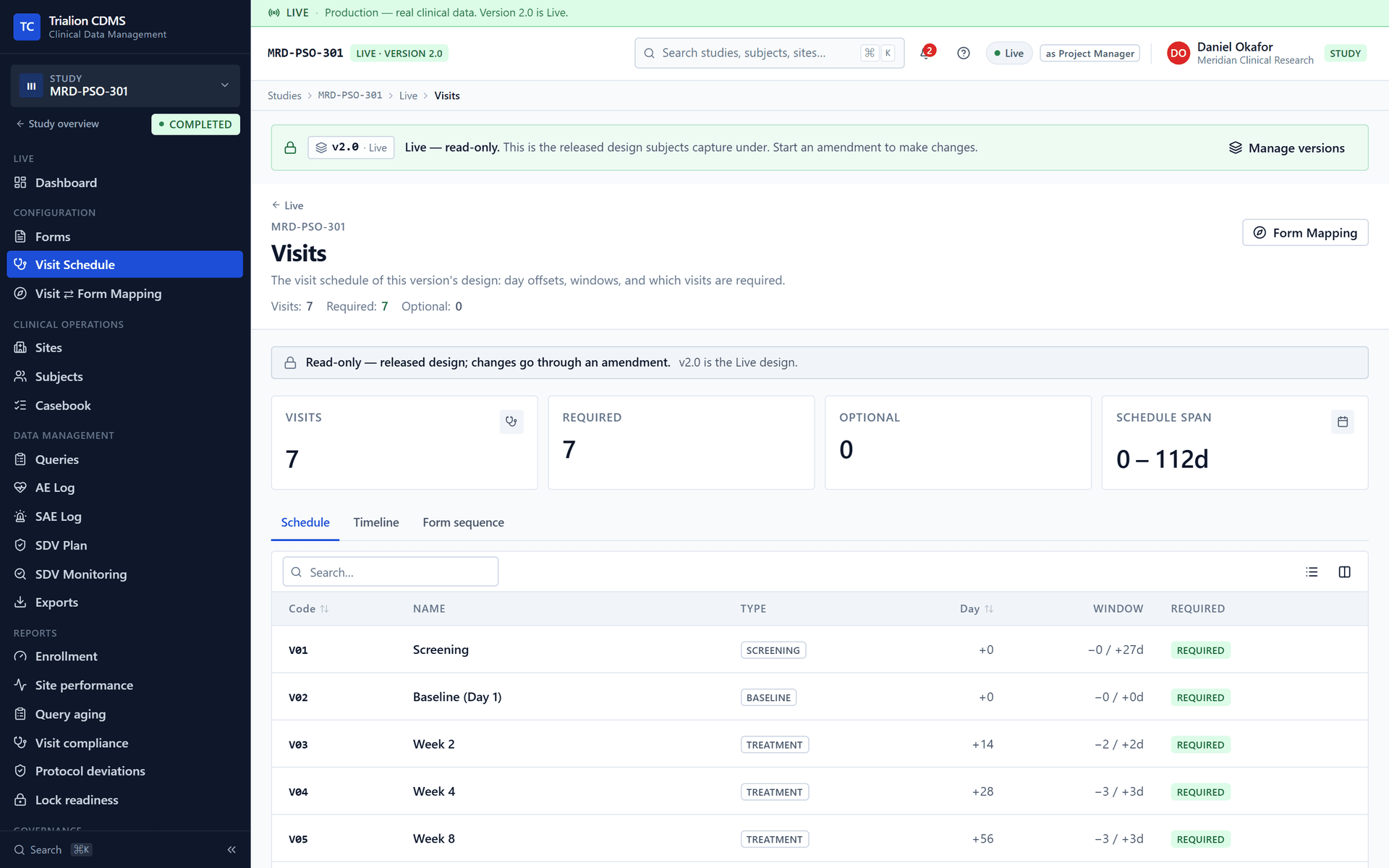
Task: Open Lock readiness report
Action: pos(124,800)
